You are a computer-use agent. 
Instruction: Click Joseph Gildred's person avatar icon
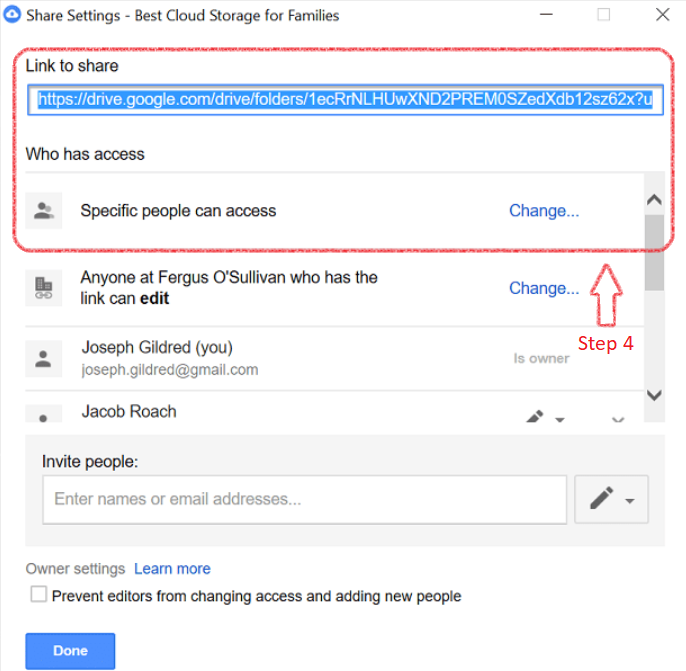coord(44,359)
